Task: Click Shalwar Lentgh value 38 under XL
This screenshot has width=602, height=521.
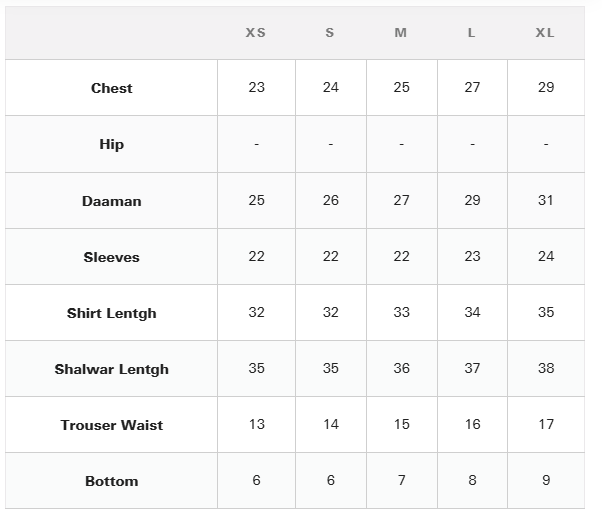Action: pyautogui.click(x=546, y=369)
